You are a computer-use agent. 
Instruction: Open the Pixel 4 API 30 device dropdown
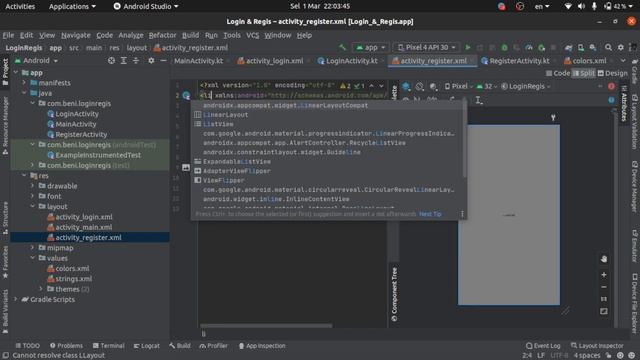(426, 47)
